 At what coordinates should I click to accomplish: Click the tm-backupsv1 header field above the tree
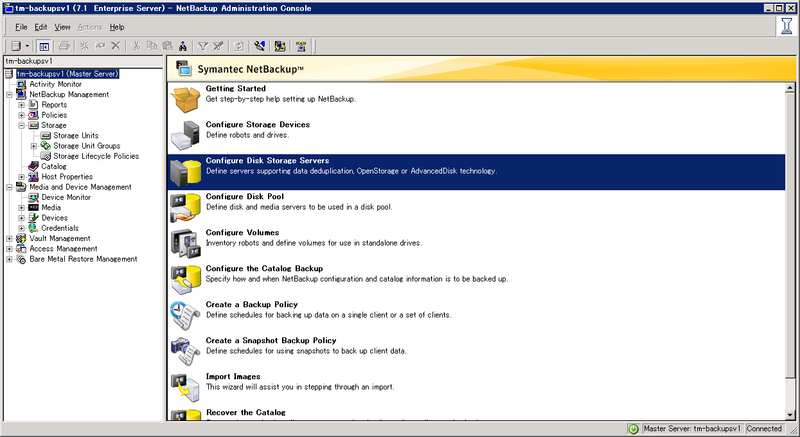[x=83, y=61]
